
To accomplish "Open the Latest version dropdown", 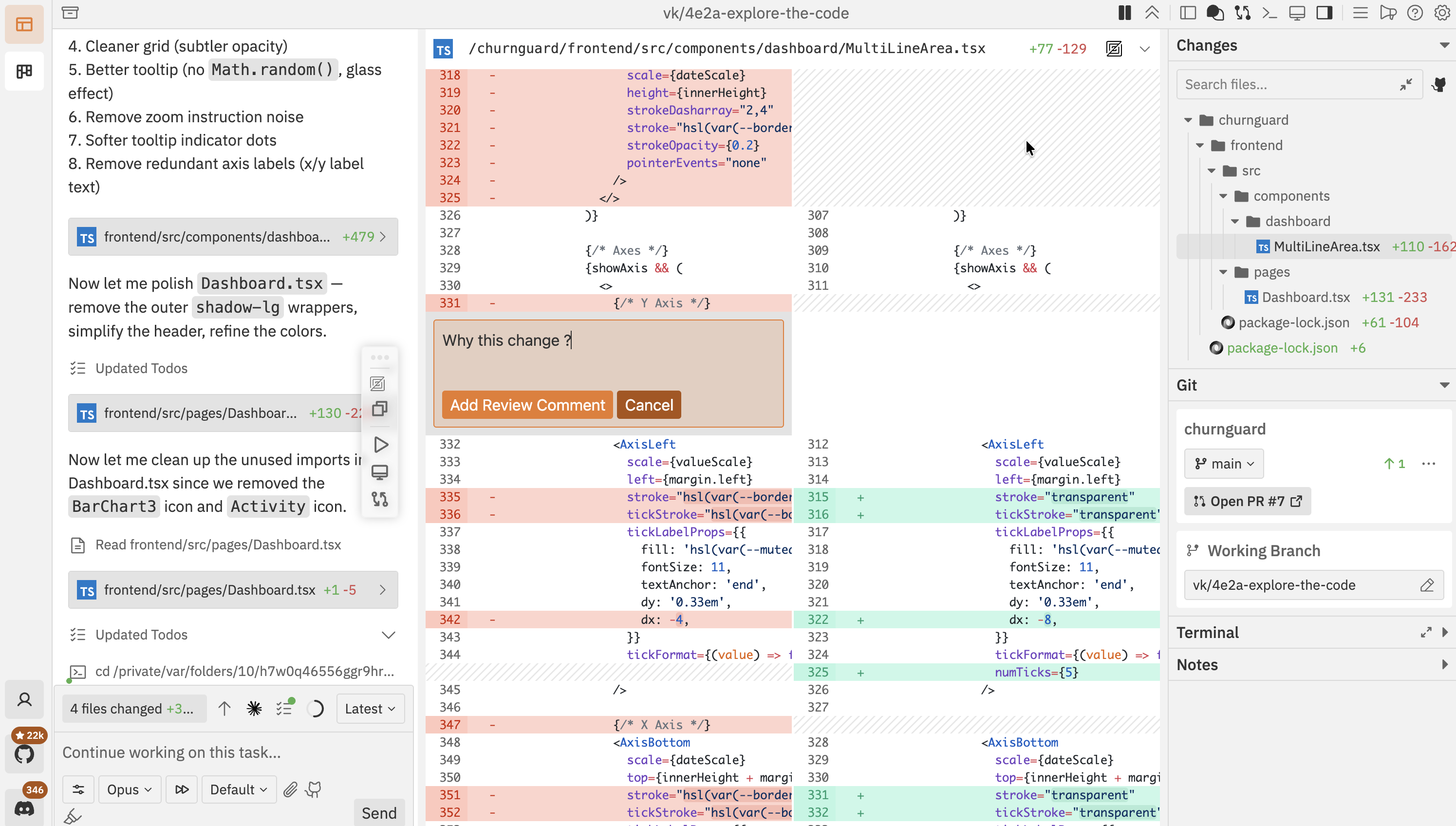I will pos(369,709).
